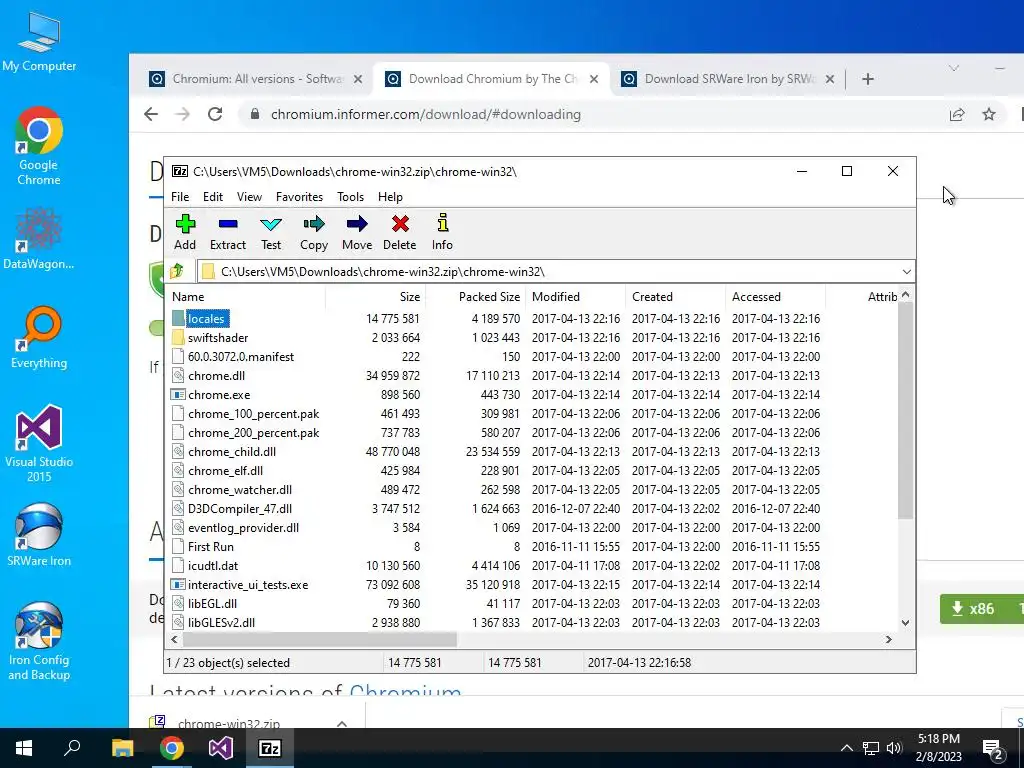Sort files by the Size column header

(x=376, y=296)
